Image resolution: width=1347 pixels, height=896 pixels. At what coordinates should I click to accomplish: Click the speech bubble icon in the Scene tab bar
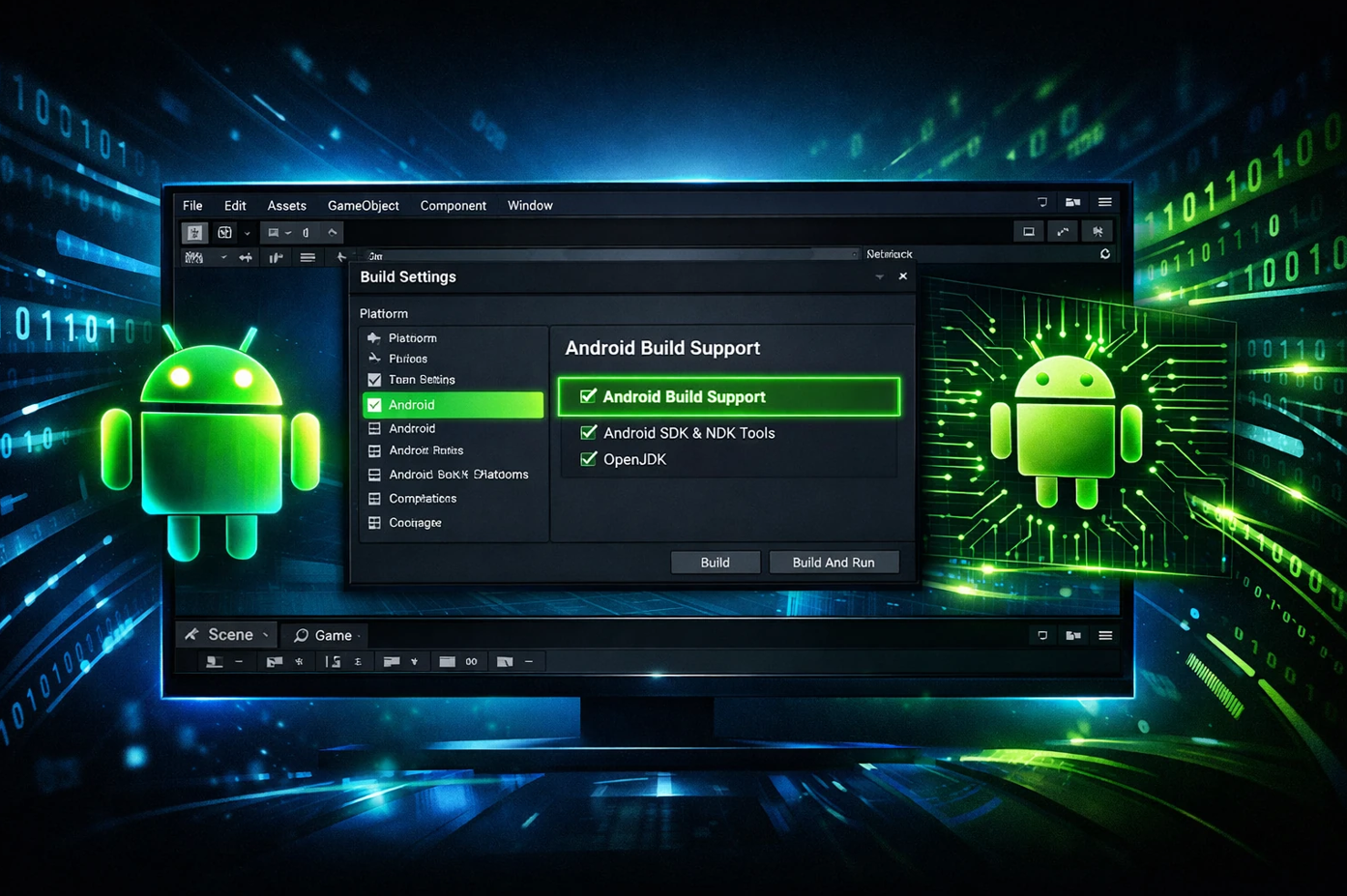[1042, 635]
